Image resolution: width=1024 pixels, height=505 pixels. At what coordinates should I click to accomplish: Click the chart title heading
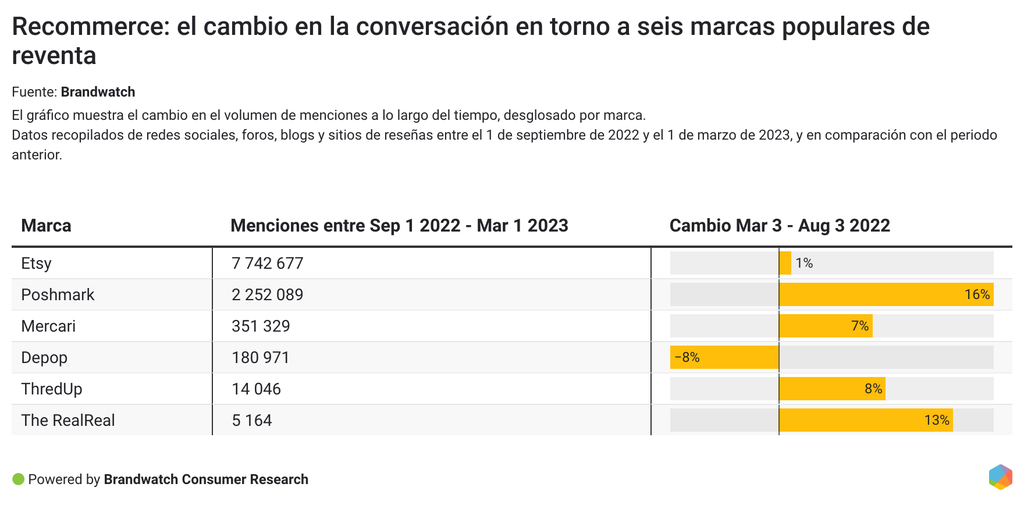(x=470, y=40)
